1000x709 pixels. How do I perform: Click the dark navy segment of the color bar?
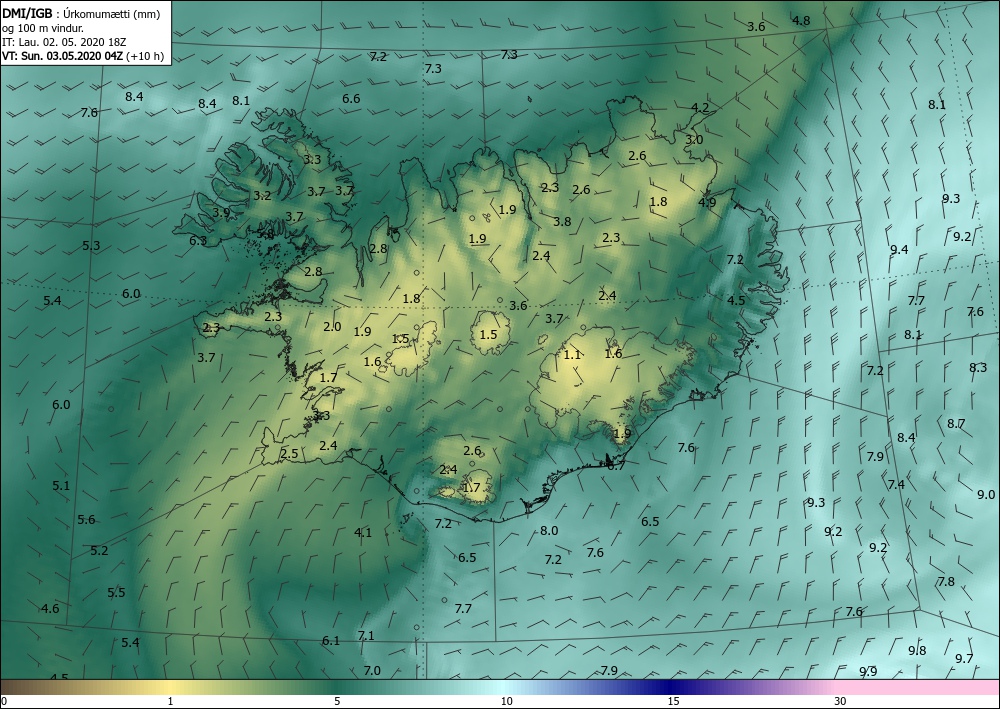click(x=670, y=687)
